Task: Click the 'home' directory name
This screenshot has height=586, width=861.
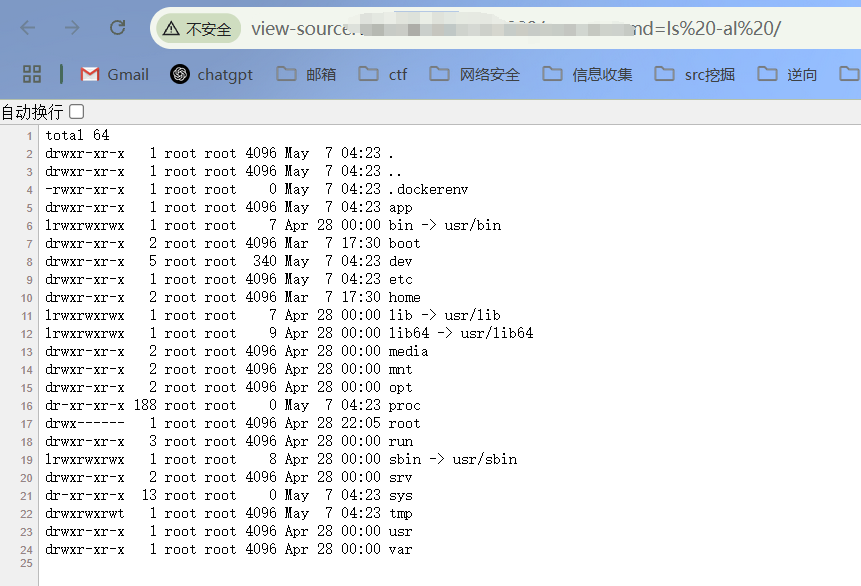Action: 405,297
